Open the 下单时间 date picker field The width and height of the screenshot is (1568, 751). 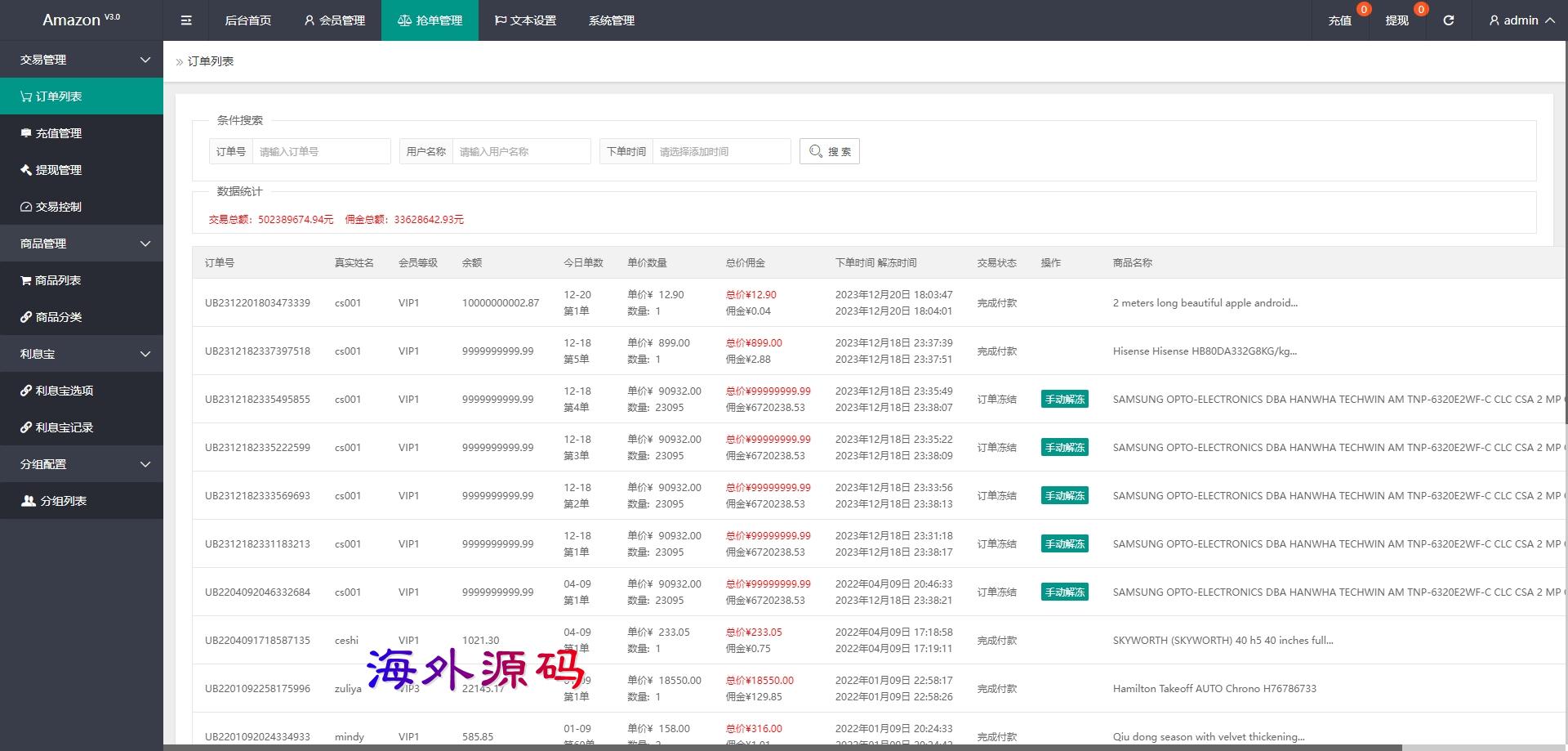click(721, 151)
